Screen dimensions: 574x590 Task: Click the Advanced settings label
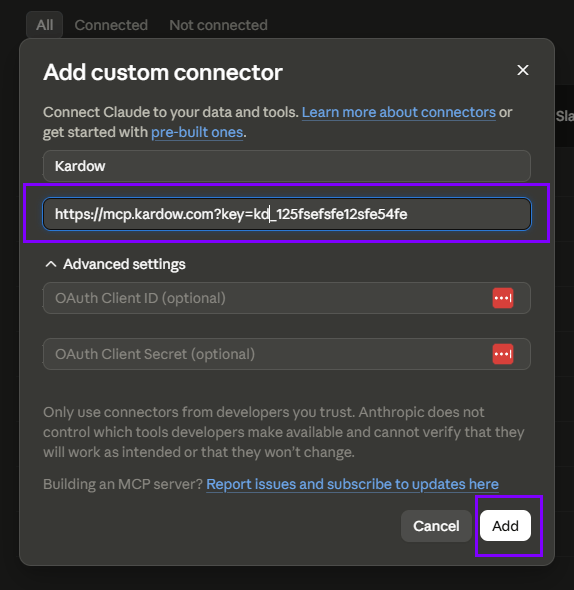pos(124,264)
